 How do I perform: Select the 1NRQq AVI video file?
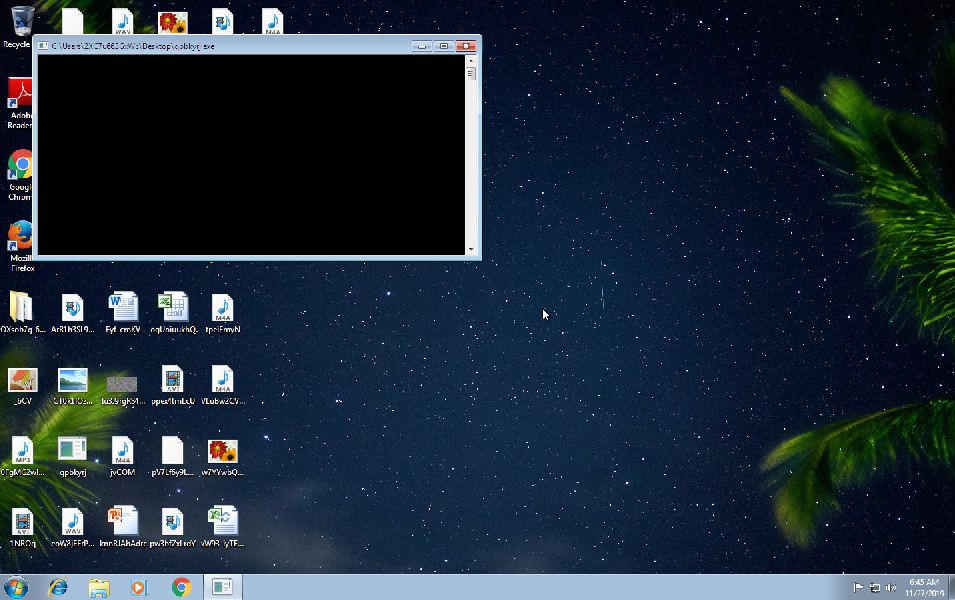coord(22,523)
